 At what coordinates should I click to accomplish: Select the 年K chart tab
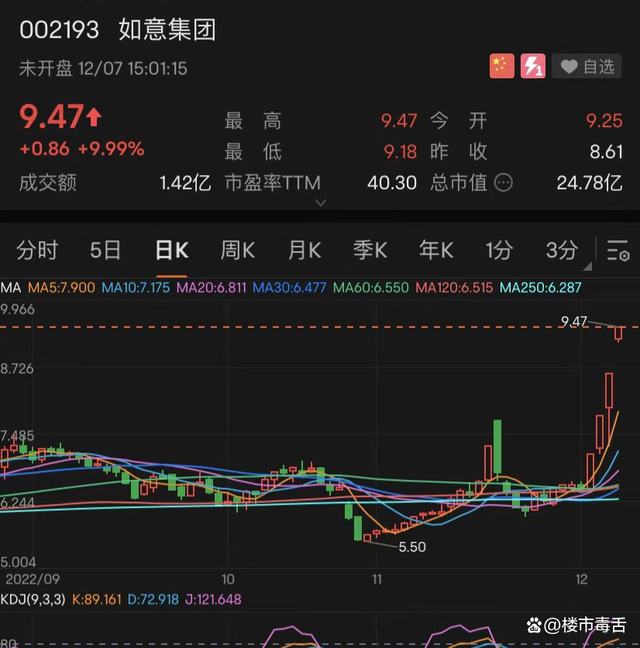pyautogui.click(x=436, y=250)
